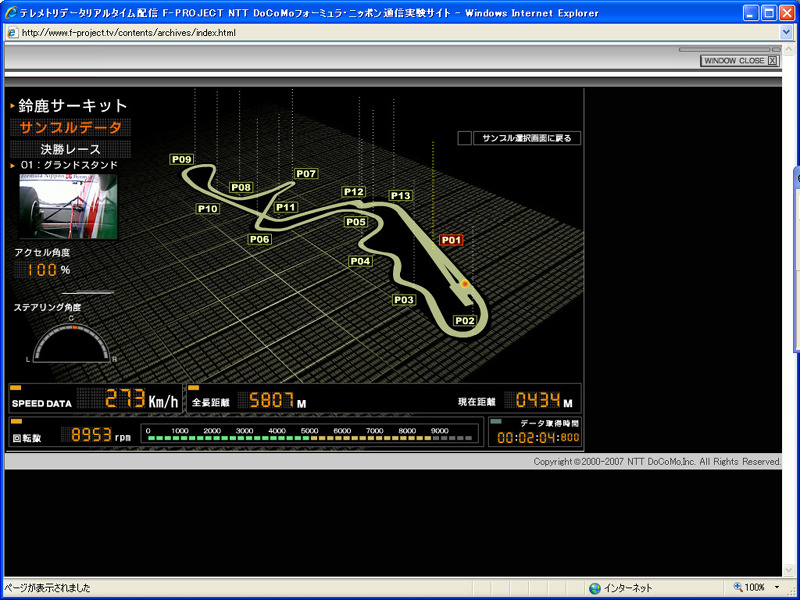Select track marker P08
Screen dimensions: 800x600
[241, 187]
